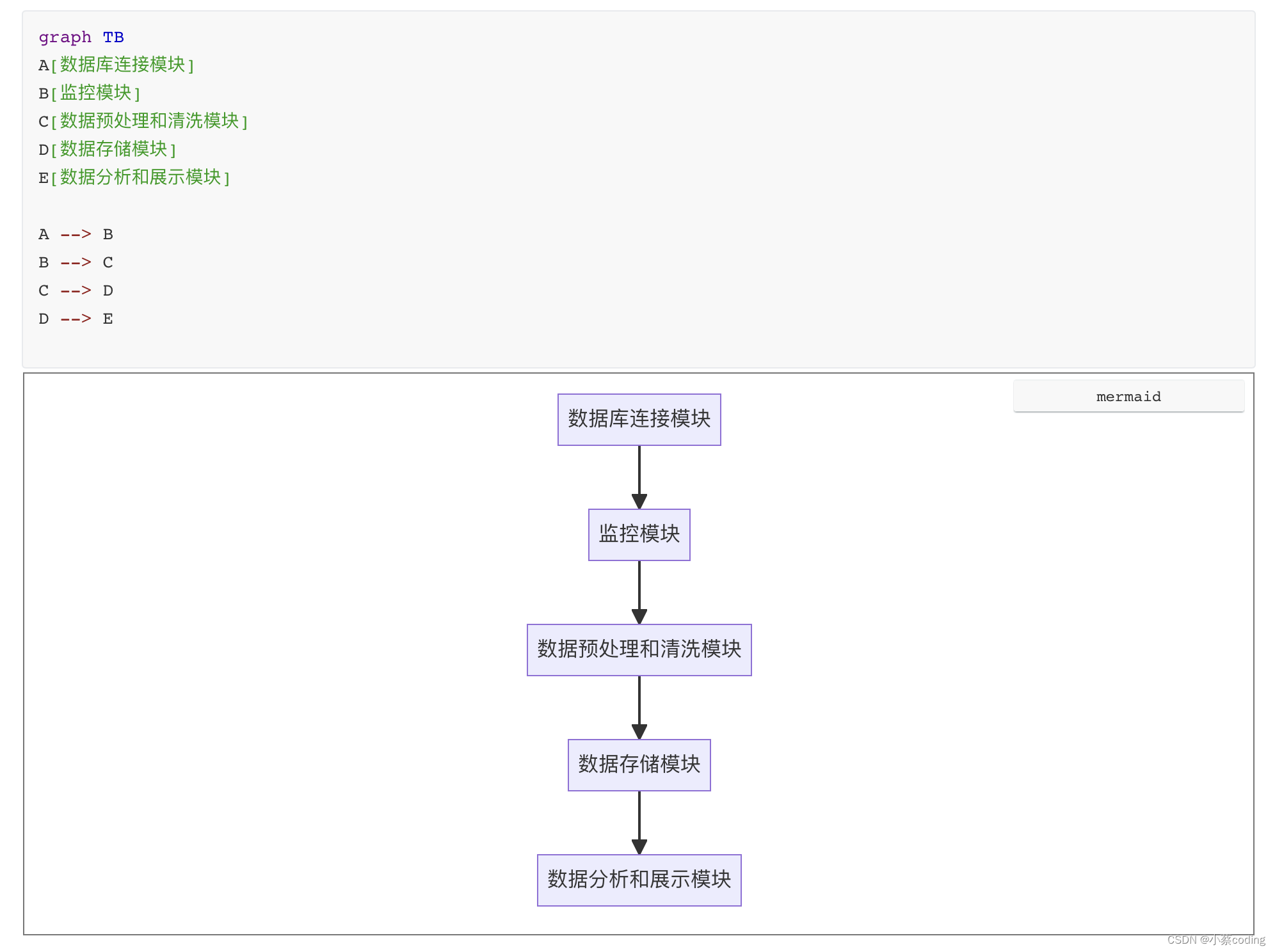
Task: Click arrowhead pointing into 监控模块 node
Action: coord(639,502)
